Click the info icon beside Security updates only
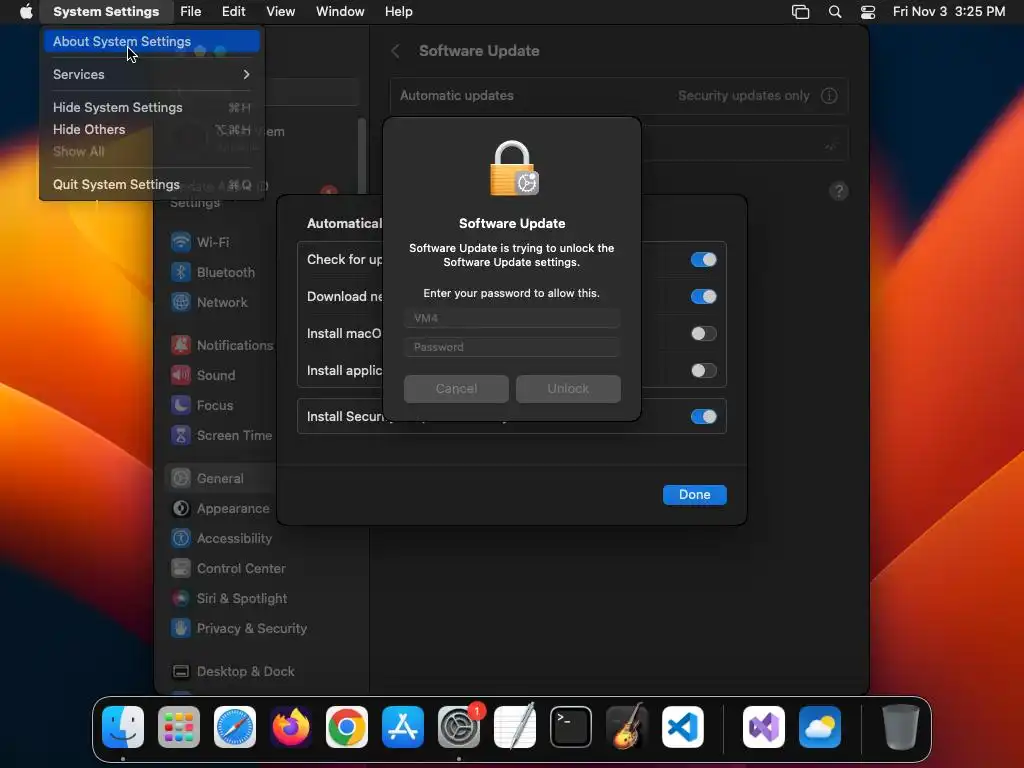The height and width of the screenshot is (768, 1024). [x=829, y=95]
